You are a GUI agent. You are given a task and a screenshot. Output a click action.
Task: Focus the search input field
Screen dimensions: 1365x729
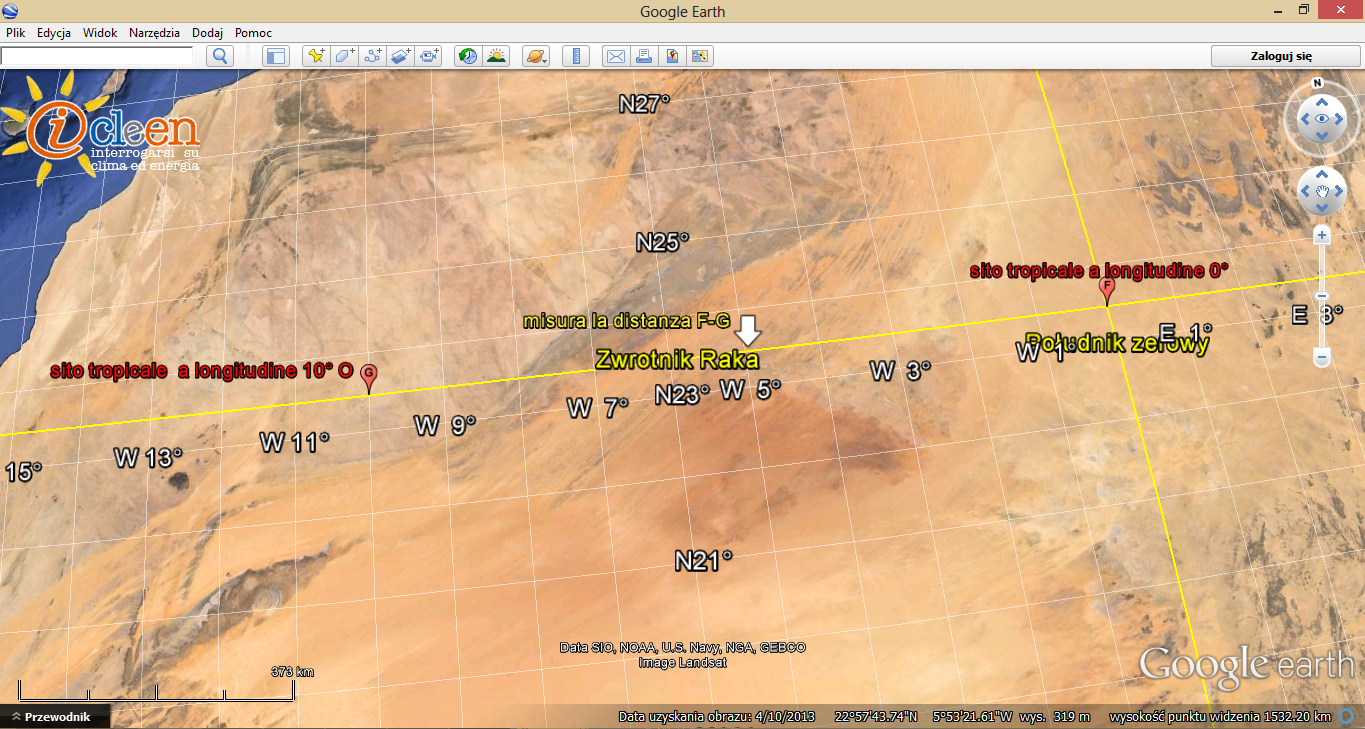(97, 56)
